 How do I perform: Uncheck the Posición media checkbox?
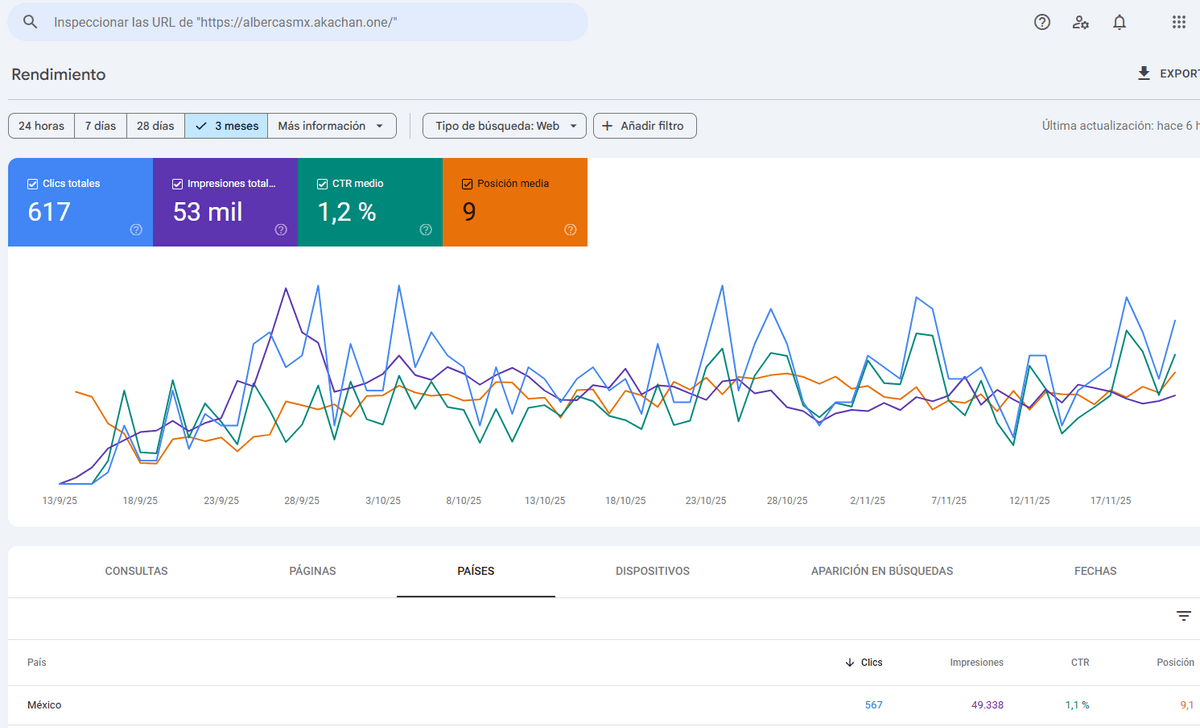467,184
